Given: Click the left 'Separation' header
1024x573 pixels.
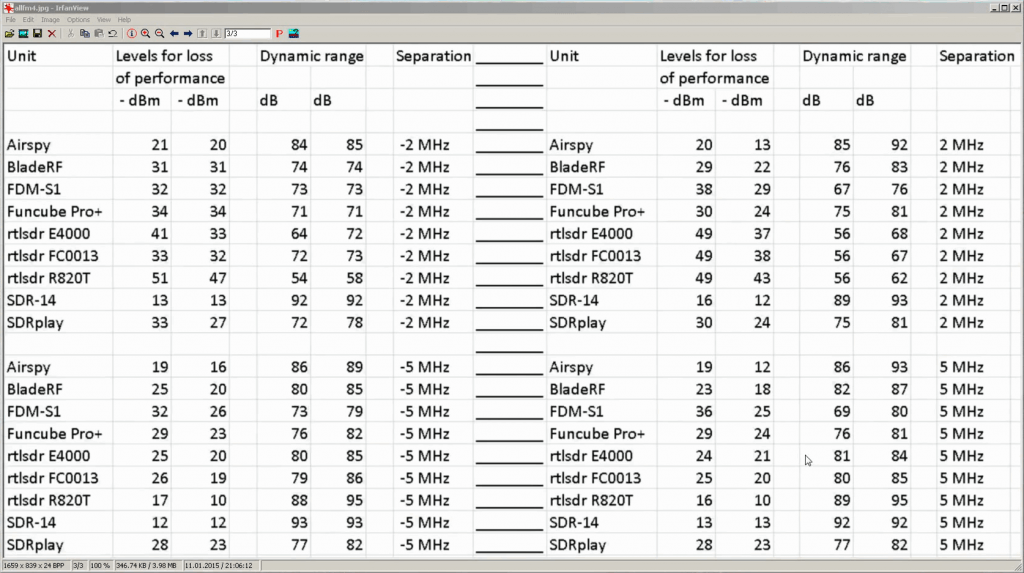Looking at the screenshot, I should (x=433, y=56).
